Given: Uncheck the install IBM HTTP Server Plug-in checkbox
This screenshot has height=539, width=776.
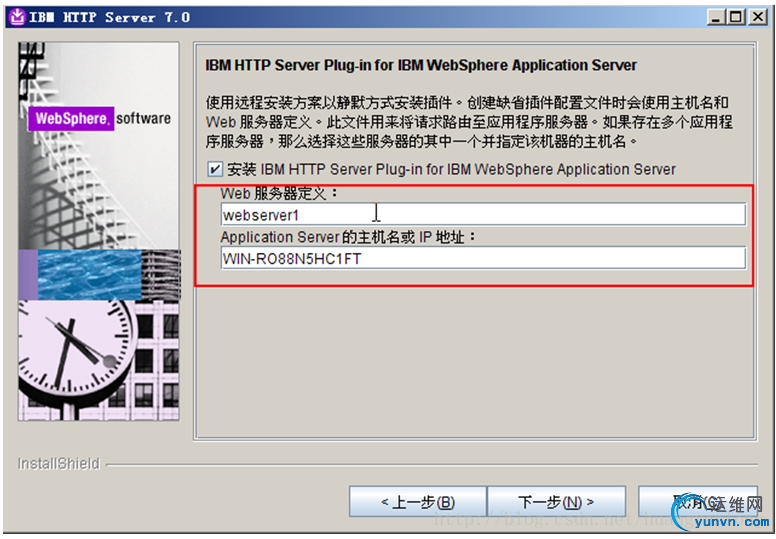Looking at the screenshot, I should pos(214,169).
